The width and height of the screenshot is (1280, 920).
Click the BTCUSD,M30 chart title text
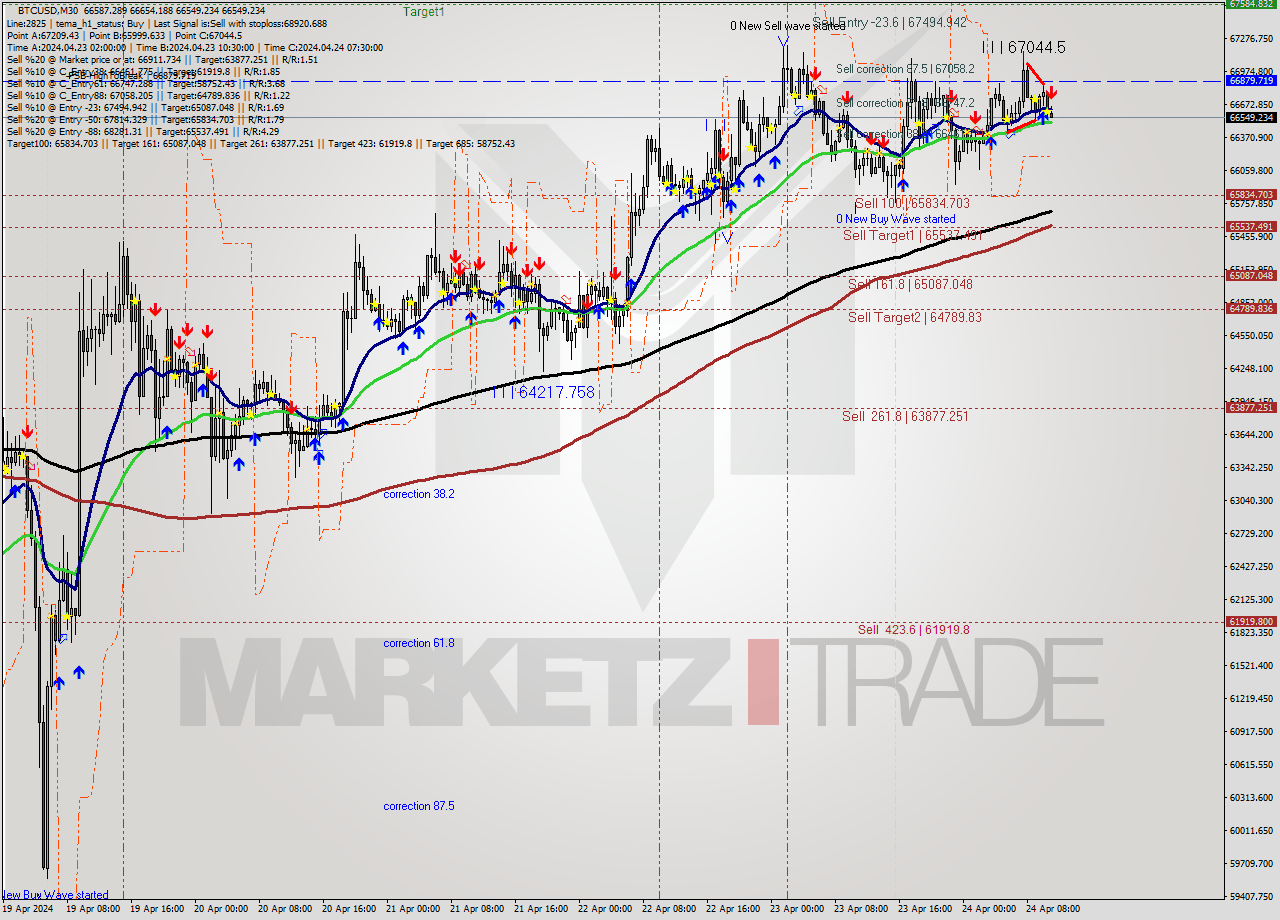pos(50,9)
